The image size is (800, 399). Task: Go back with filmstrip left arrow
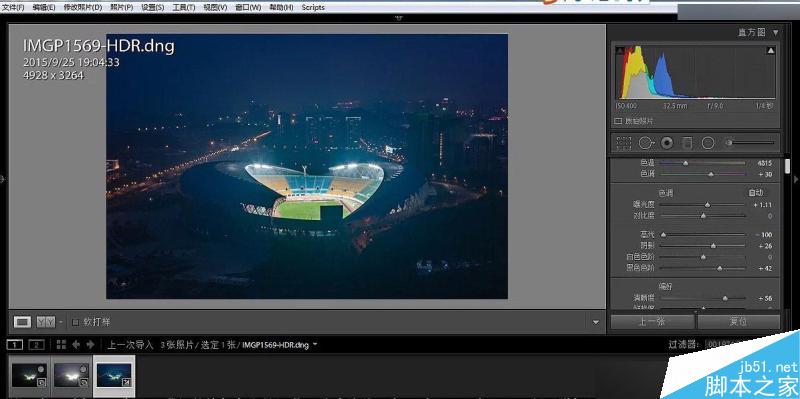coord(76,345)
